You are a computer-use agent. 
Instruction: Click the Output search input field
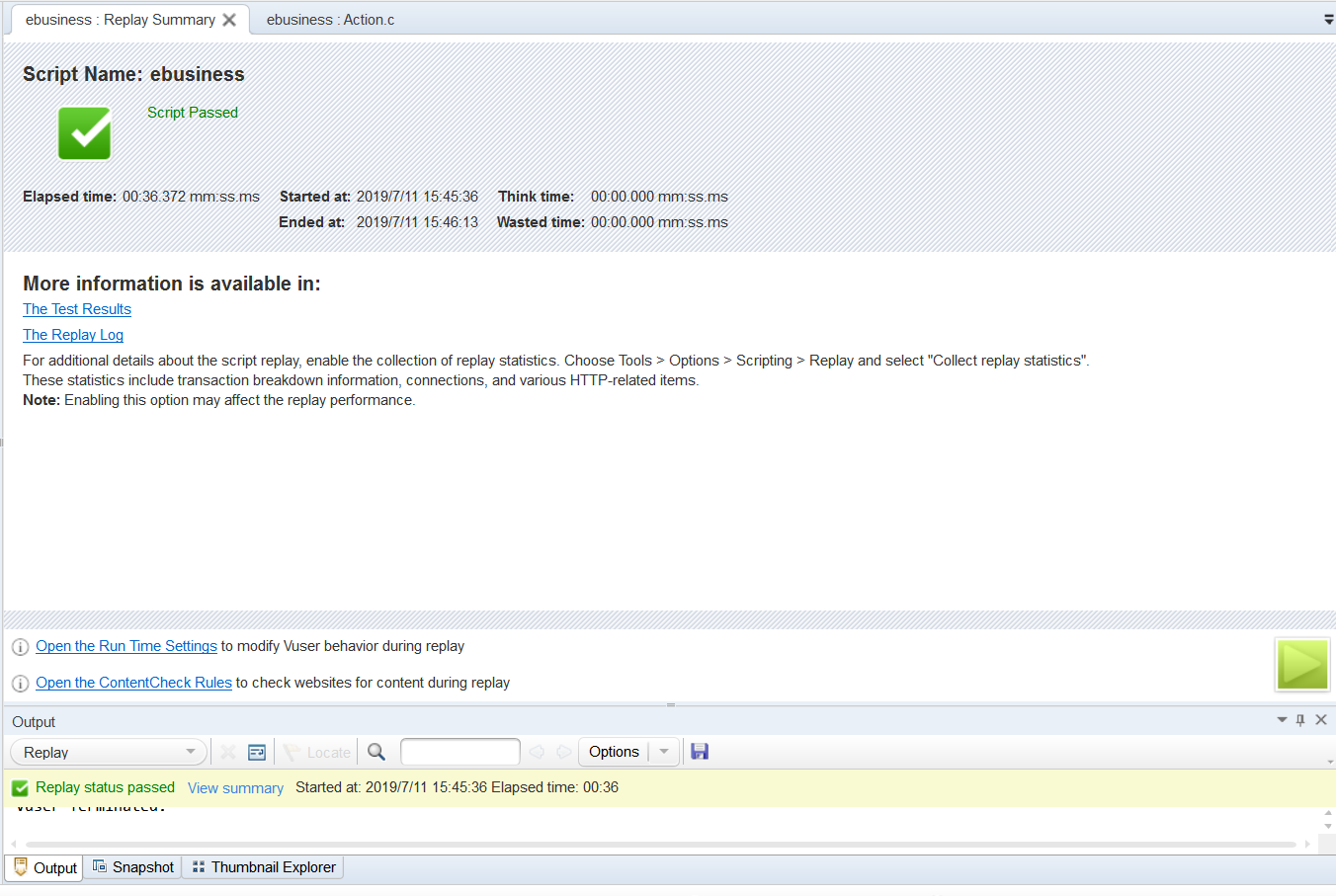pyautogui.click(x=460, y=752)
